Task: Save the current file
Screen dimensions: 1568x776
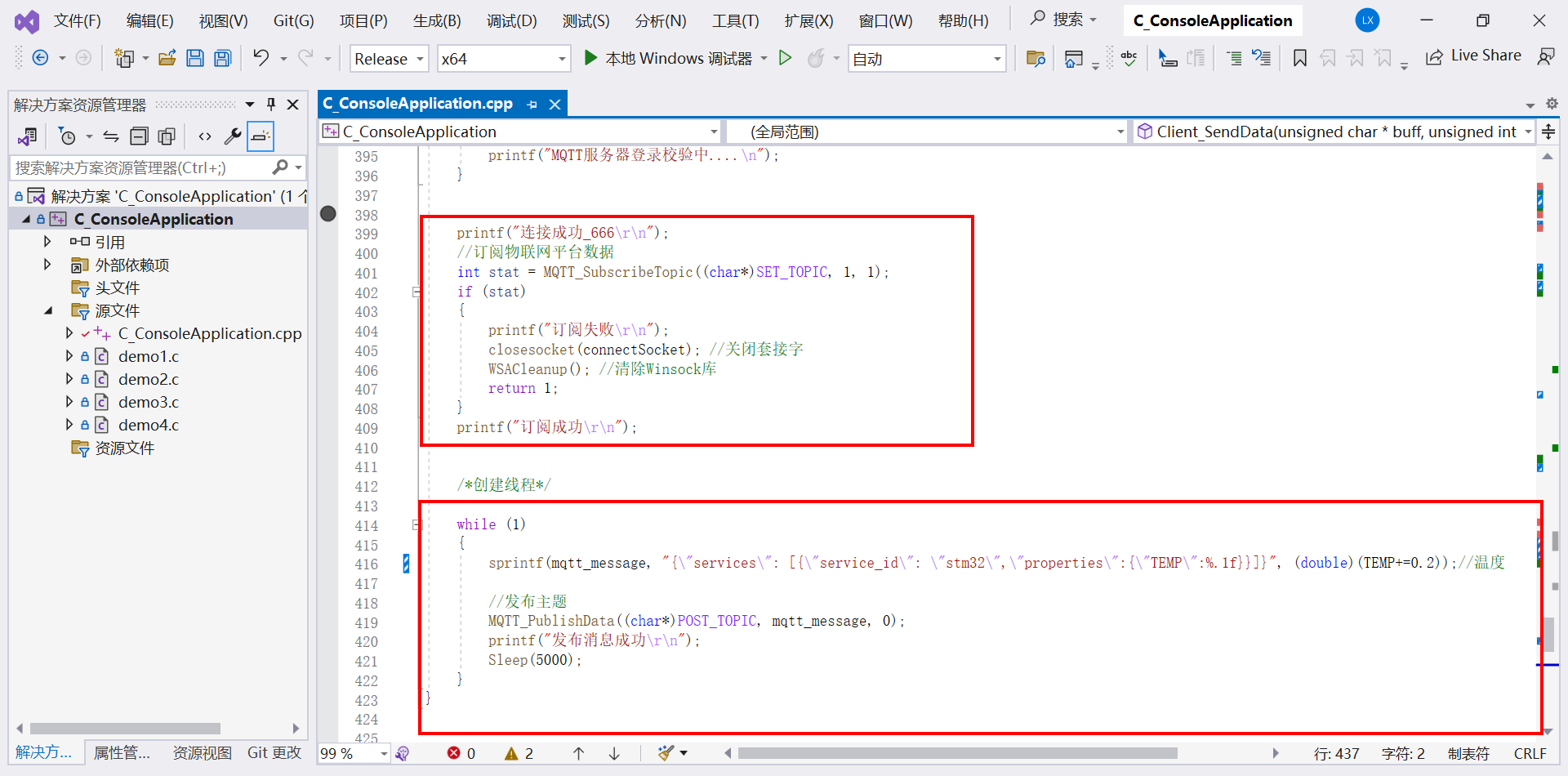Action: [194, 58]
